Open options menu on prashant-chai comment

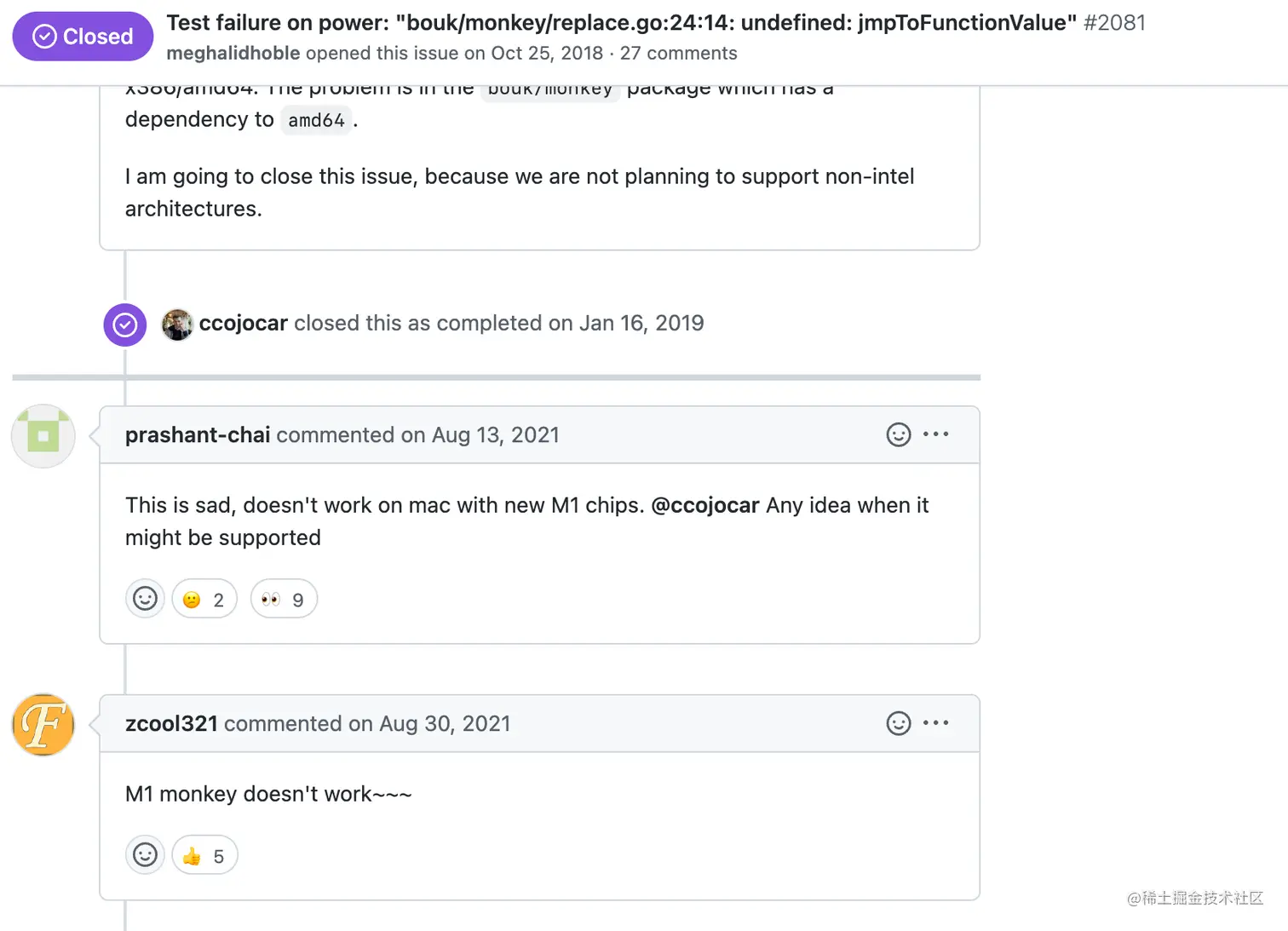point(936,434)
